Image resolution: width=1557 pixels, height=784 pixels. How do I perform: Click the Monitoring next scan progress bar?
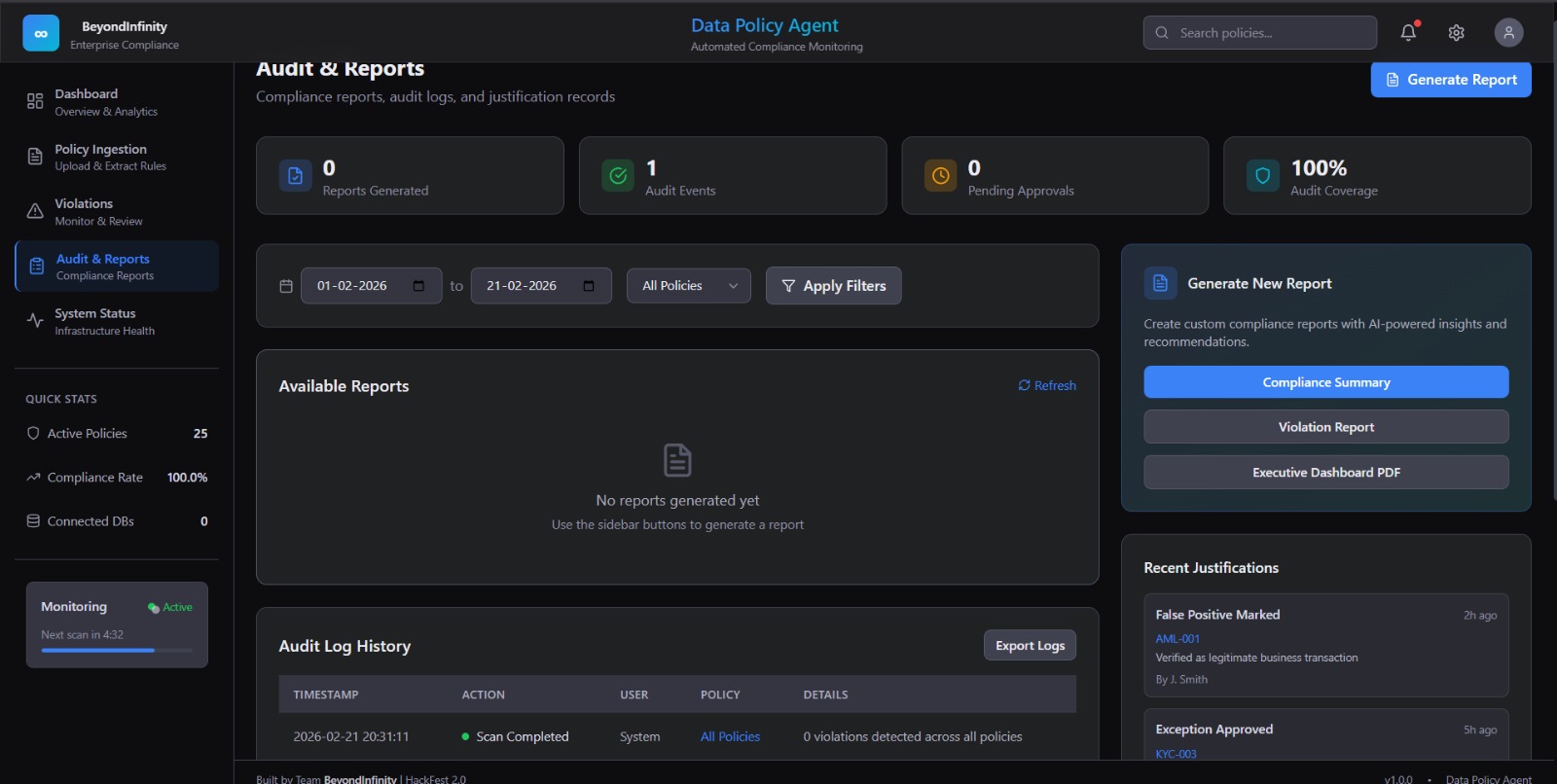(x=117, y=650)
